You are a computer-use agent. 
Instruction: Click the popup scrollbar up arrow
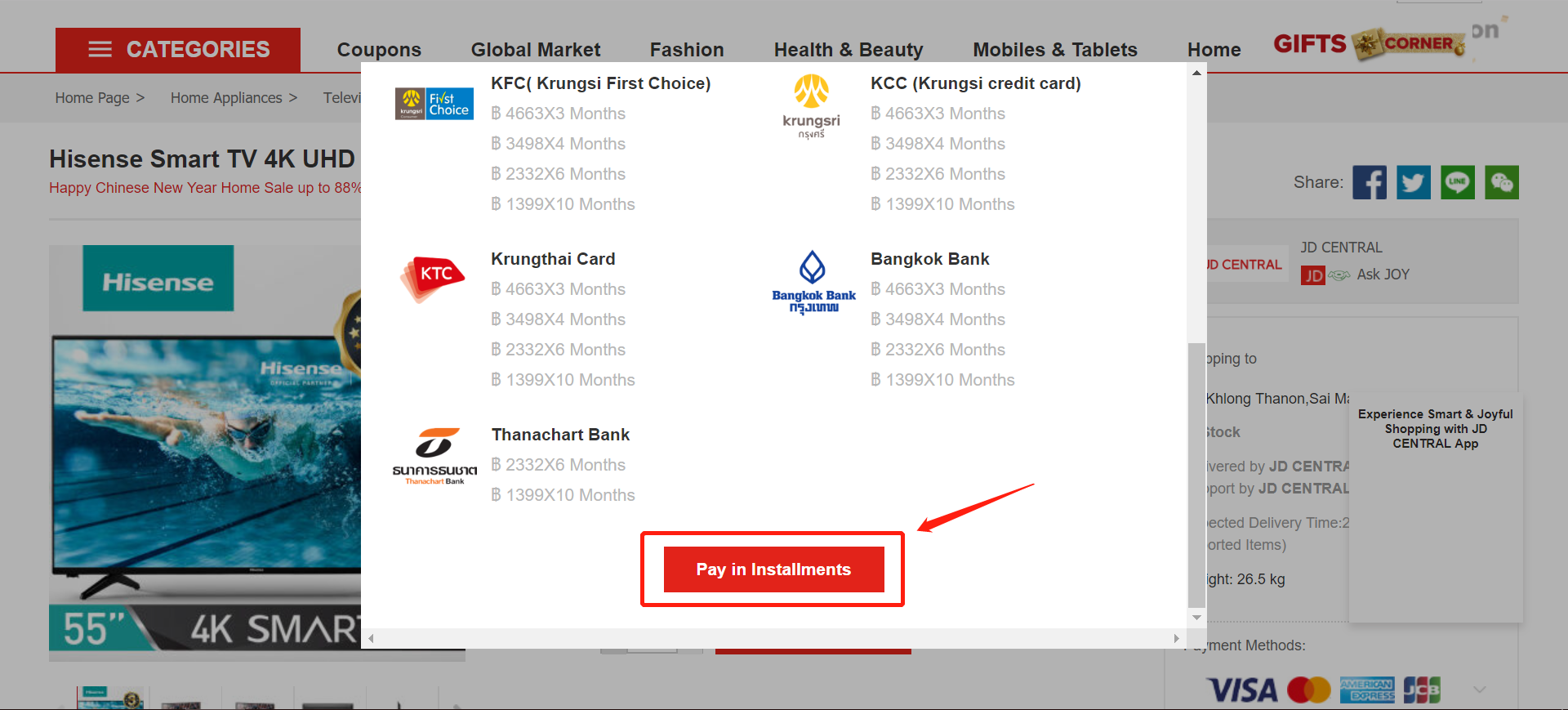coord(1196,74)
